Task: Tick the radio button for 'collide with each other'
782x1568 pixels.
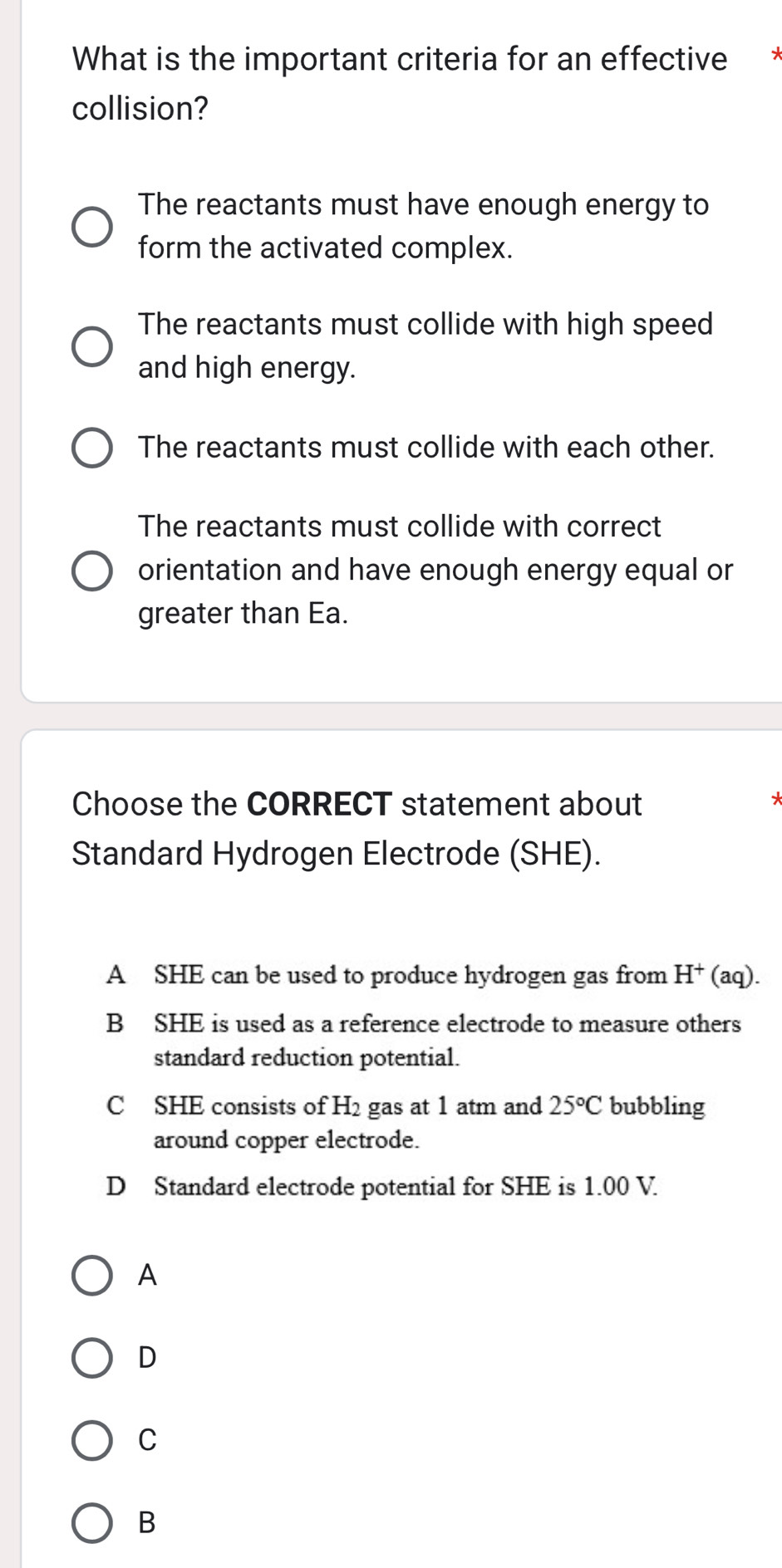Action: tap(91, 448)
